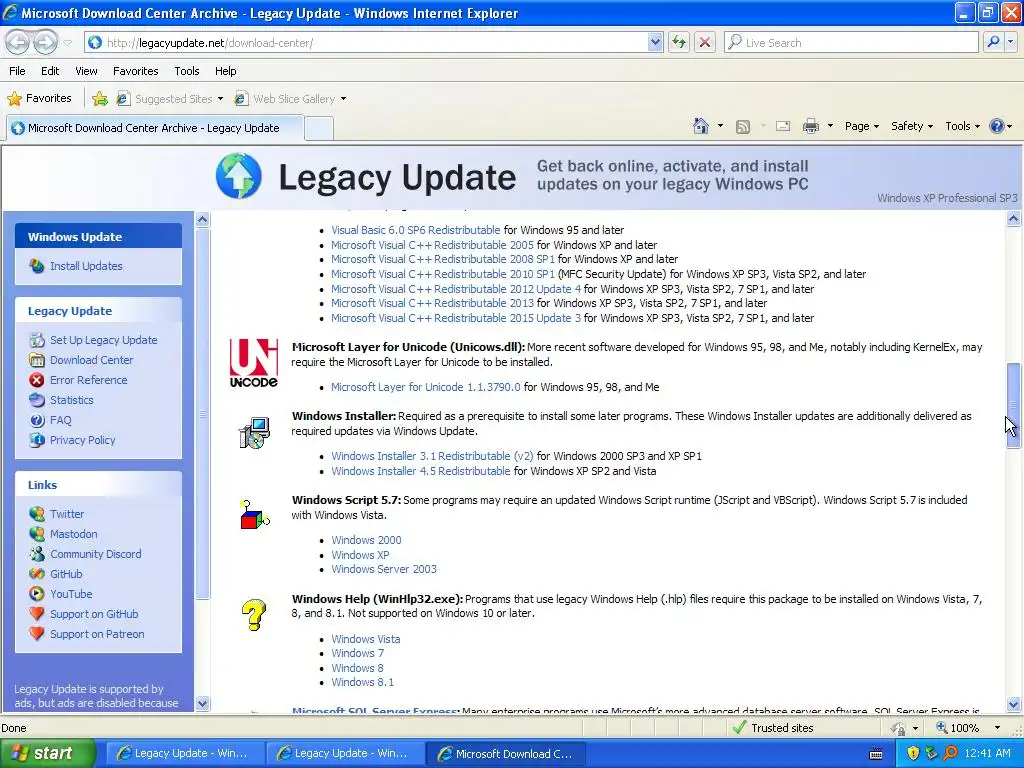Click the Stop loading button
1024x768 pixels.
705,42
